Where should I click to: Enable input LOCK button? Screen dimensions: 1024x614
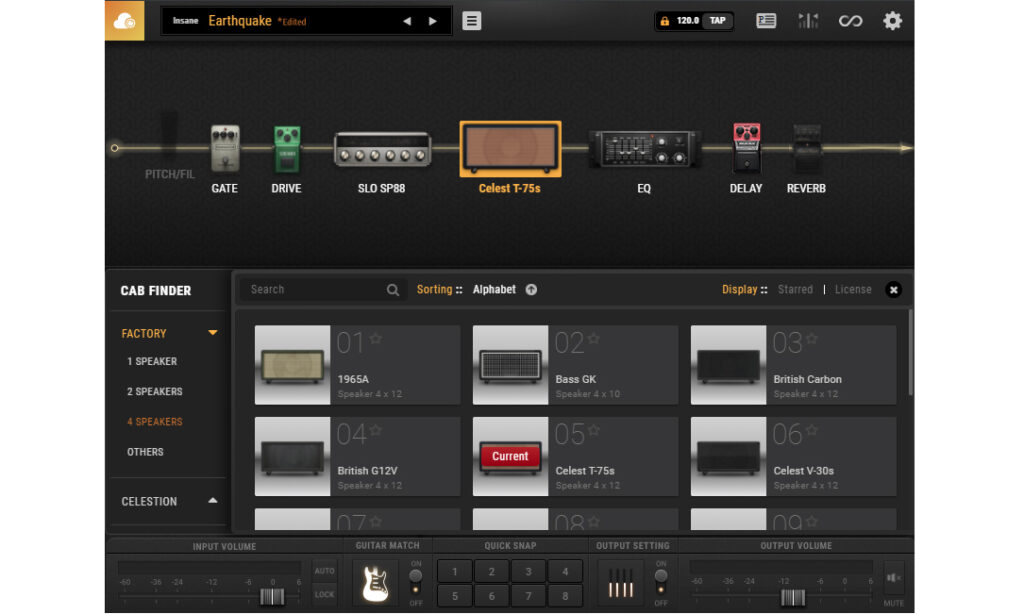click(x=325, y=594)
